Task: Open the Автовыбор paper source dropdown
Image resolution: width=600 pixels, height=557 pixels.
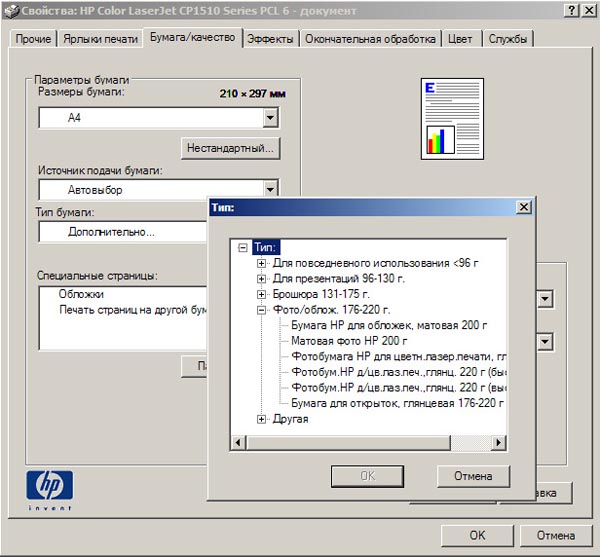Action: [x=270, y=189]
